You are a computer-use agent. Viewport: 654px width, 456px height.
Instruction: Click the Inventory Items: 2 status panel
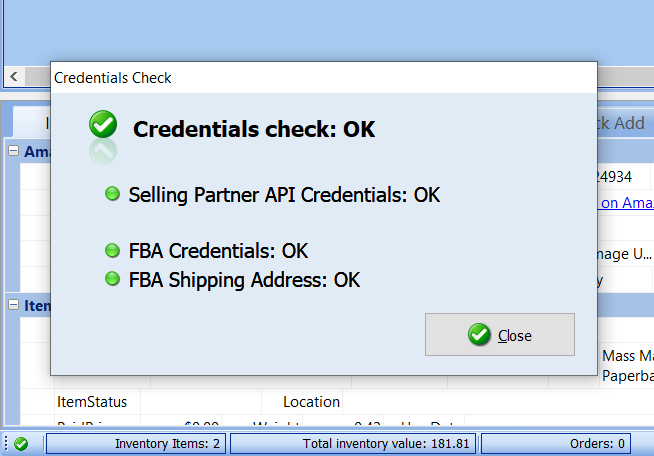click(136, 443)
